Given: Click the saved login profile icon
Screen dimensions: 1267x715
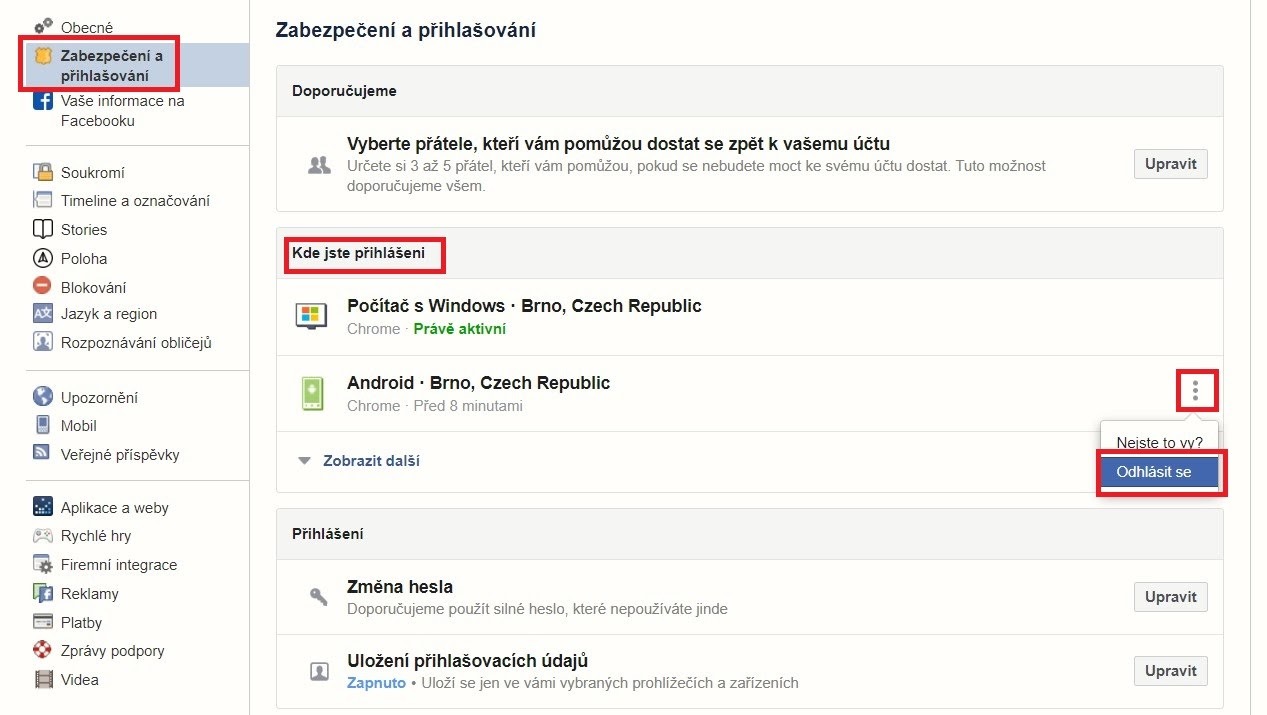Looking at the screenshot, I should coord(319,671).
